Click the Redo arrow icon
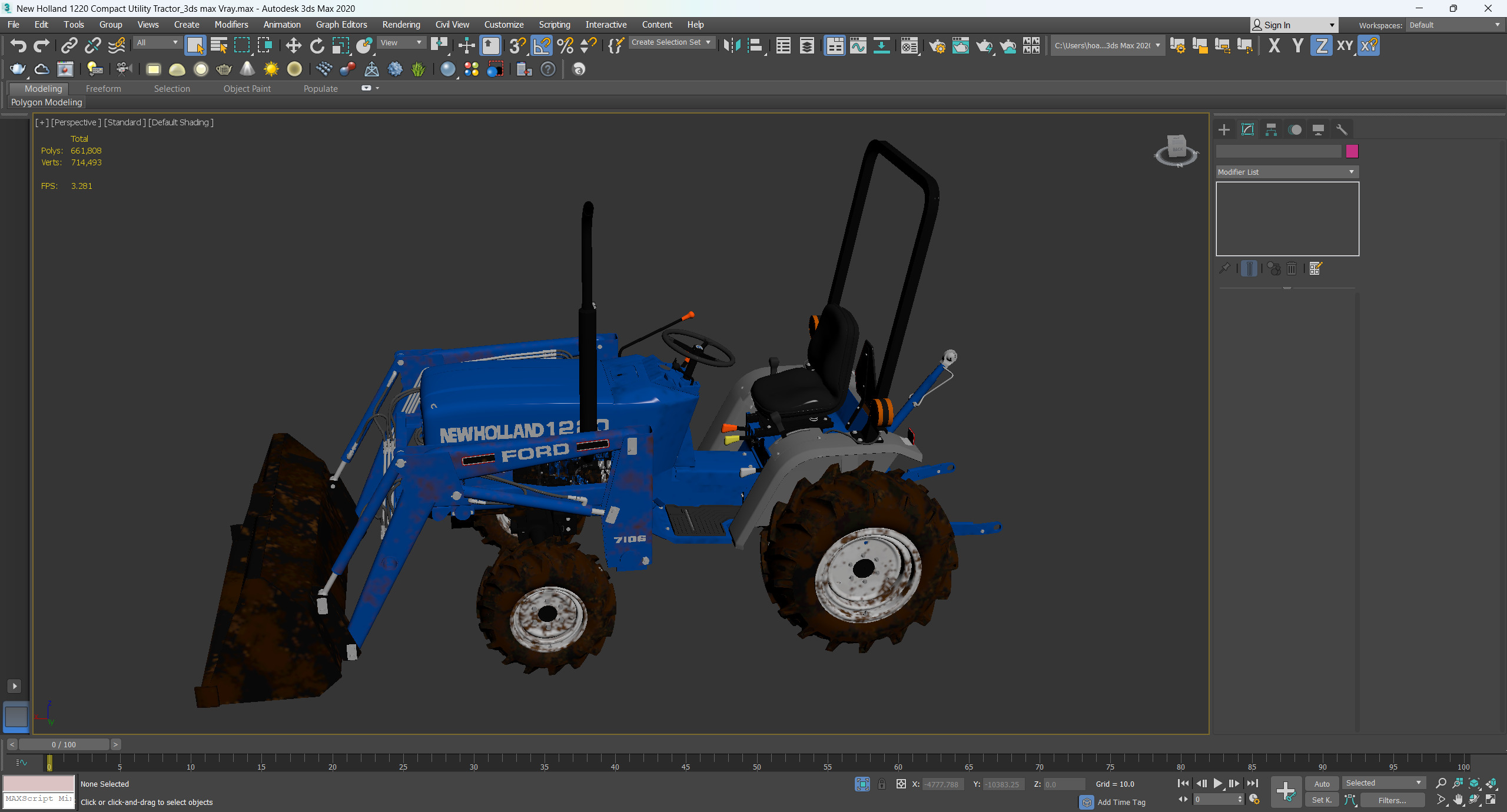This screenshot has height=812, width=1507. (42, 45)
